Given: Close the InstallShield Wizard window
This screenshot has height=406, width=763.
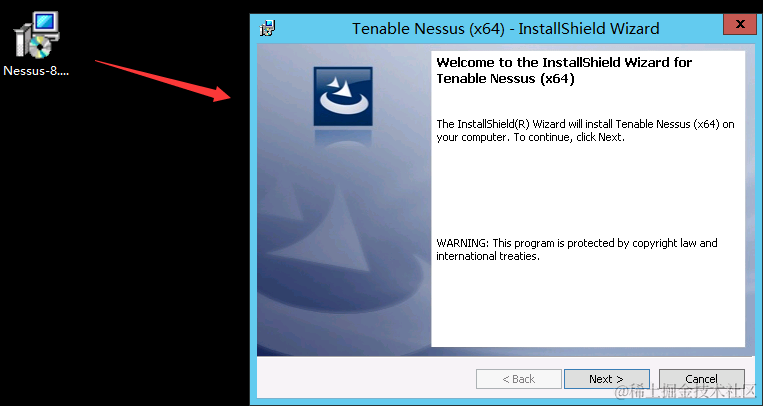Looking at the screenshot, I should coord(740,24).
